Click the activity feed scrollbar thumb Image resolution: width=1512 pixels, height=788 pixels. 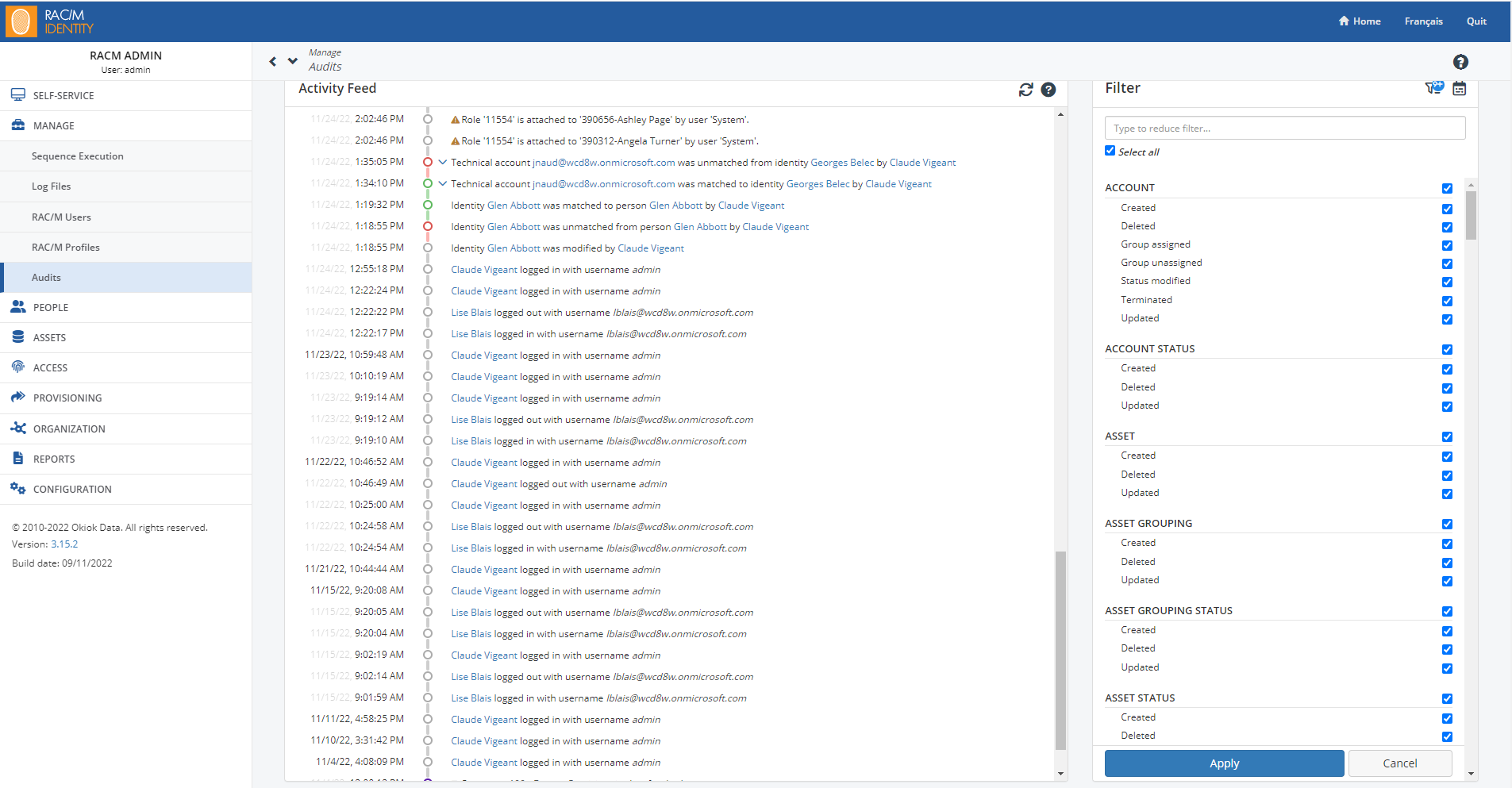[1060, 651]
